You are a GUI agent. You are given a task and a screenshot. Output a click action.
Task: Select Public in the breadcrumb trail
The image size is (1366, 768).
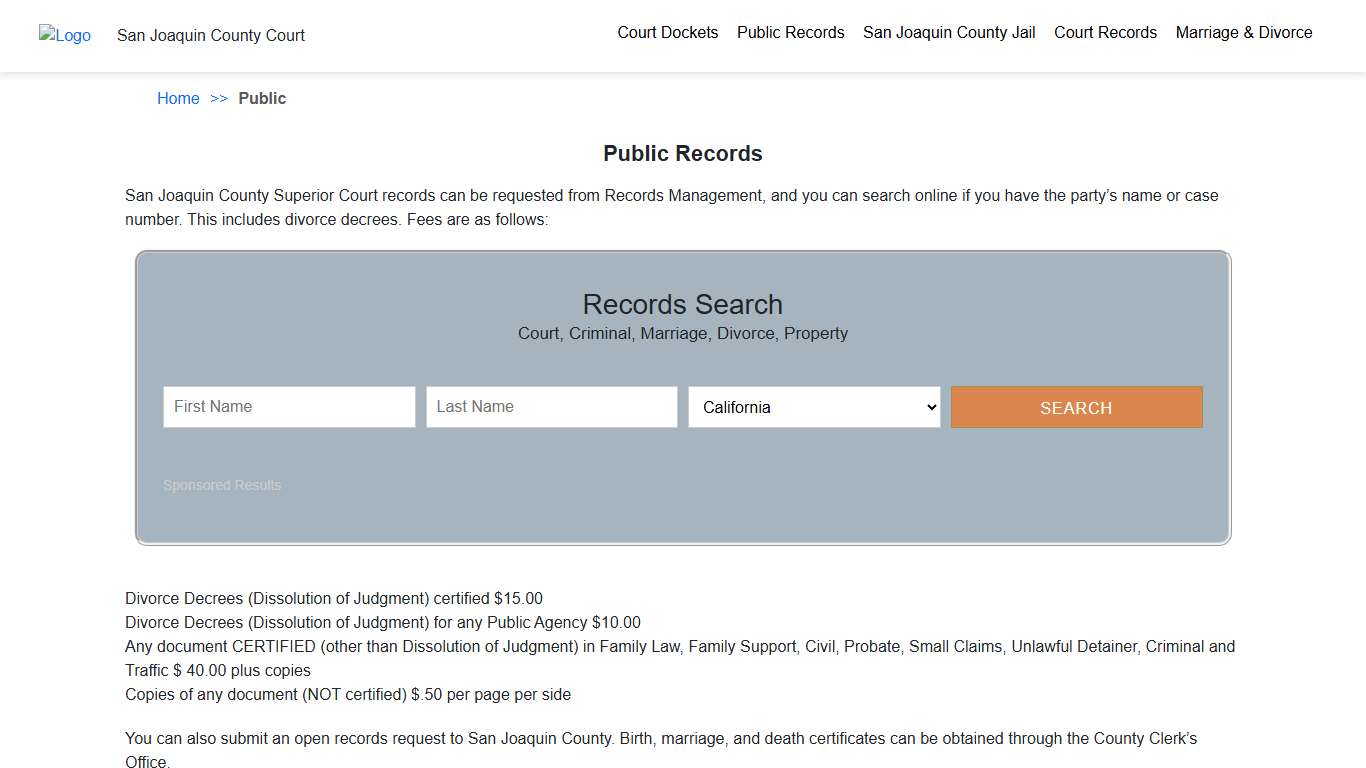click(262, 98)
